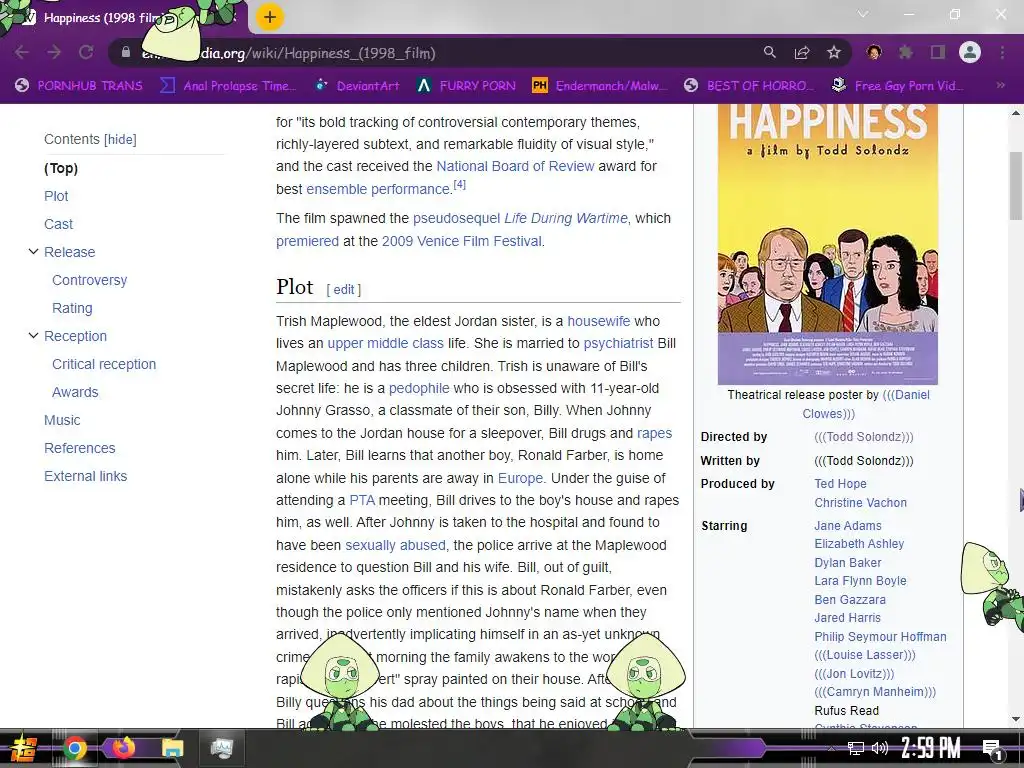This screenshot has height=768, width=1024.
Task: Go to Plot in the contents list
Action: (x=56, y=196)
